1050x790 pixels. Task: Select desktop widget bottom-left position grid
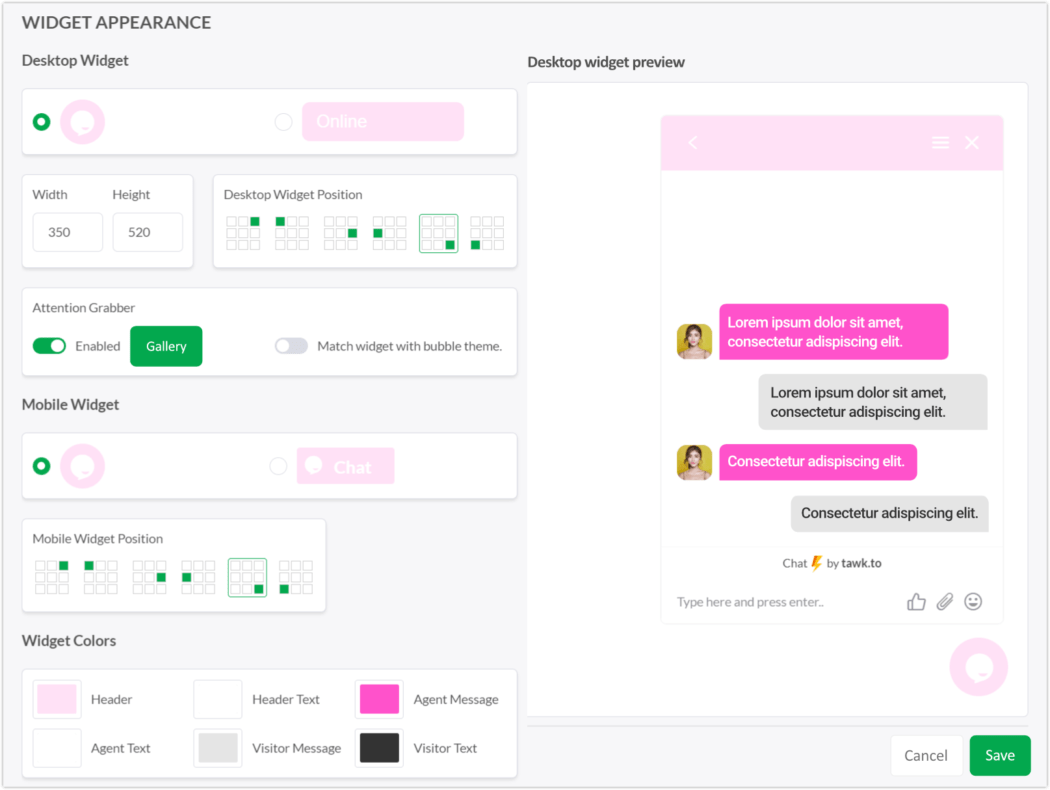pyautogui.click(x=487, y=233)
